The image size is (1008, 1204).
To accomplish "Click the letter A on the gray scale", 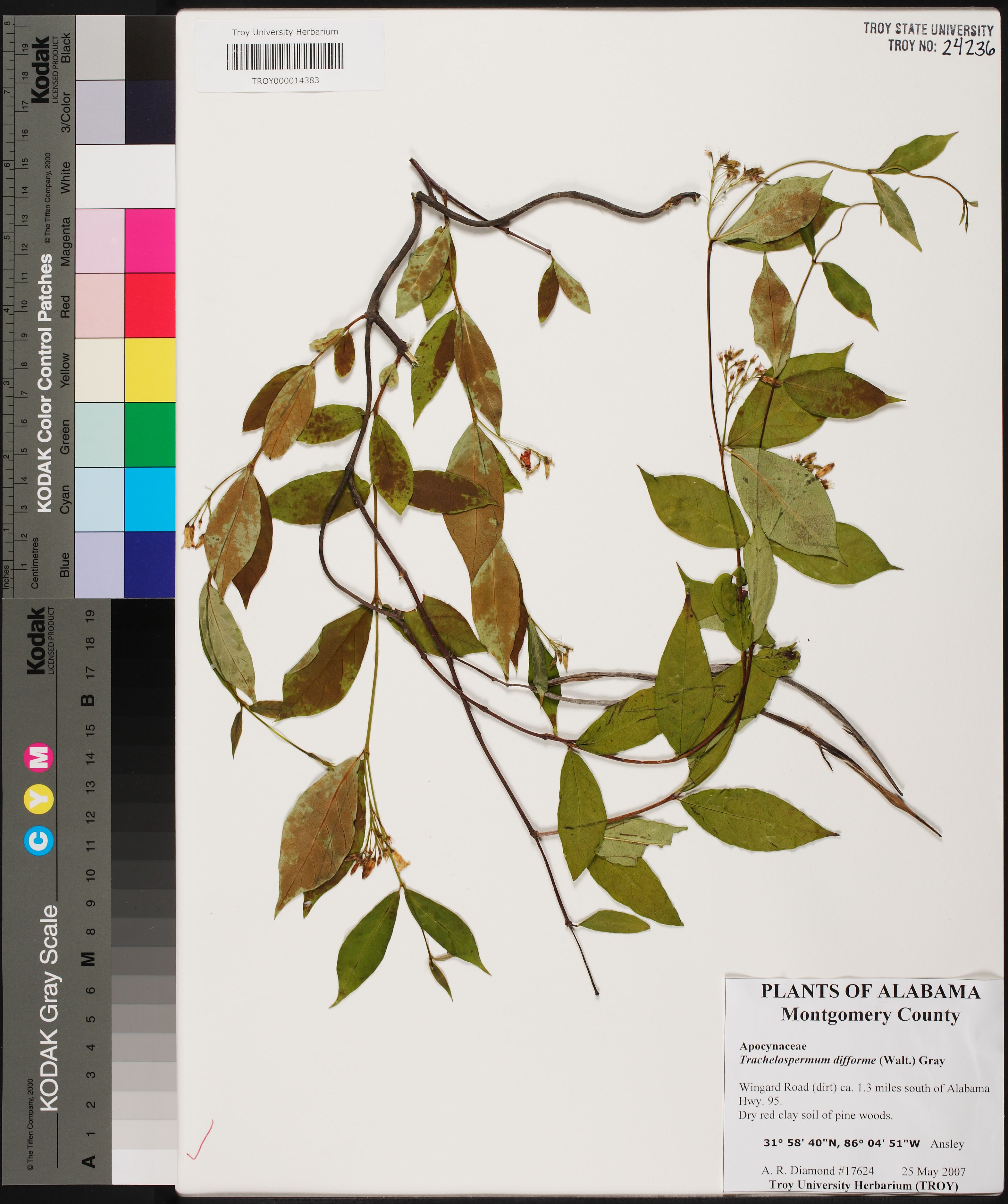I will (x=88, y=1162).
